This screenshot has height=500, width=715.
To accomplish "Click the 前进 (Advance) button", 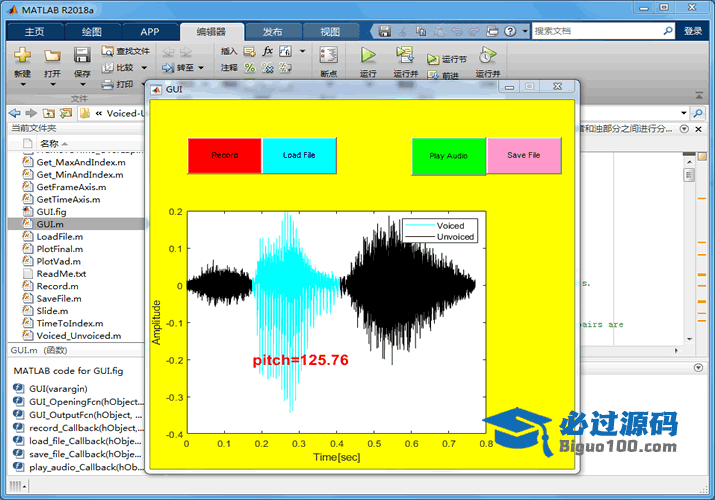I will tap(443, 76).
